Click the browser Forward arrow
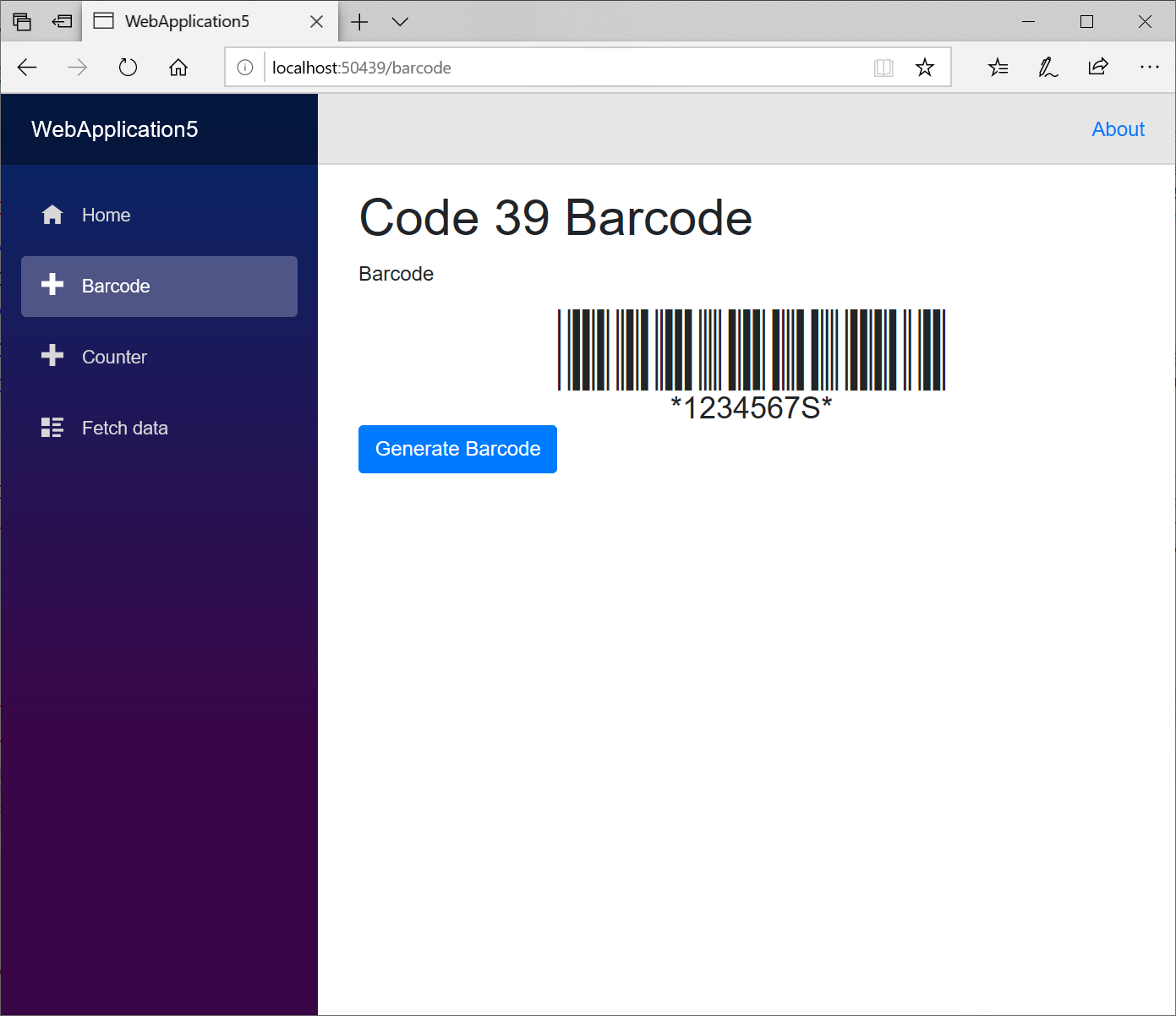Screen dimensions: 1176x1016 tap(77, 68)
